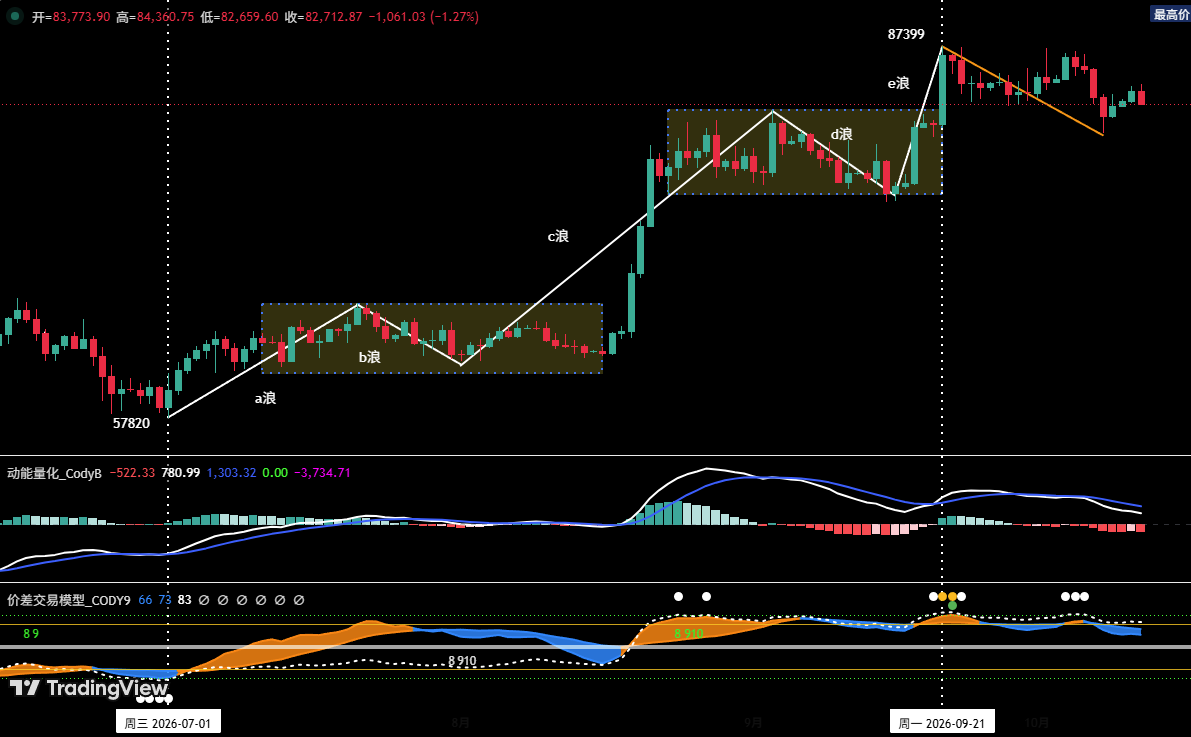
Task: Select the 87399 peak price label
Action: [906, 34]
